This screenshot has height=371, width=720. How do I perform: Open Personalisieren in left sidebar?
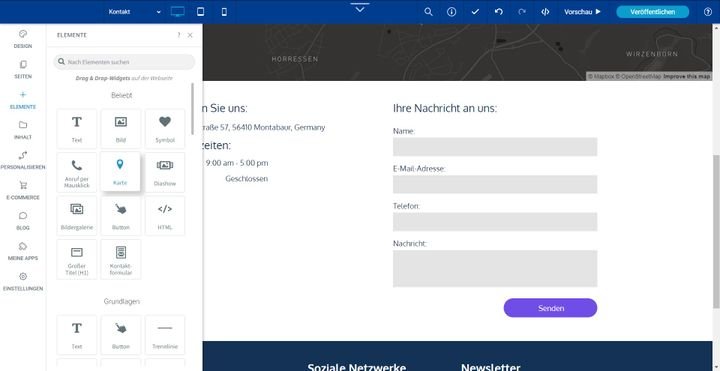click(23, 160)
